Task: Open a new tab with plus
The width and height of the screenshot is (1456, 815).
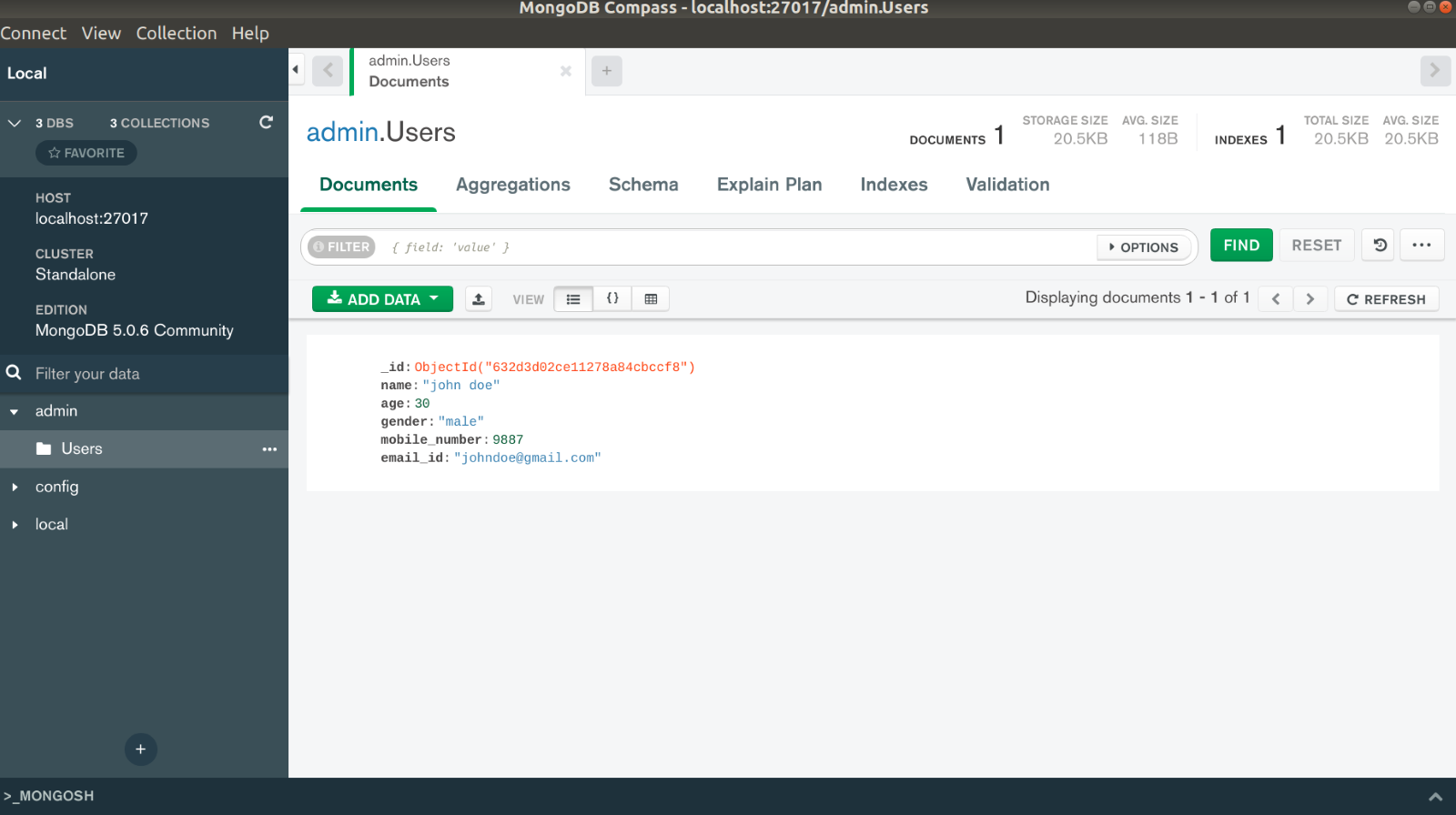Action: pos(607,71)
